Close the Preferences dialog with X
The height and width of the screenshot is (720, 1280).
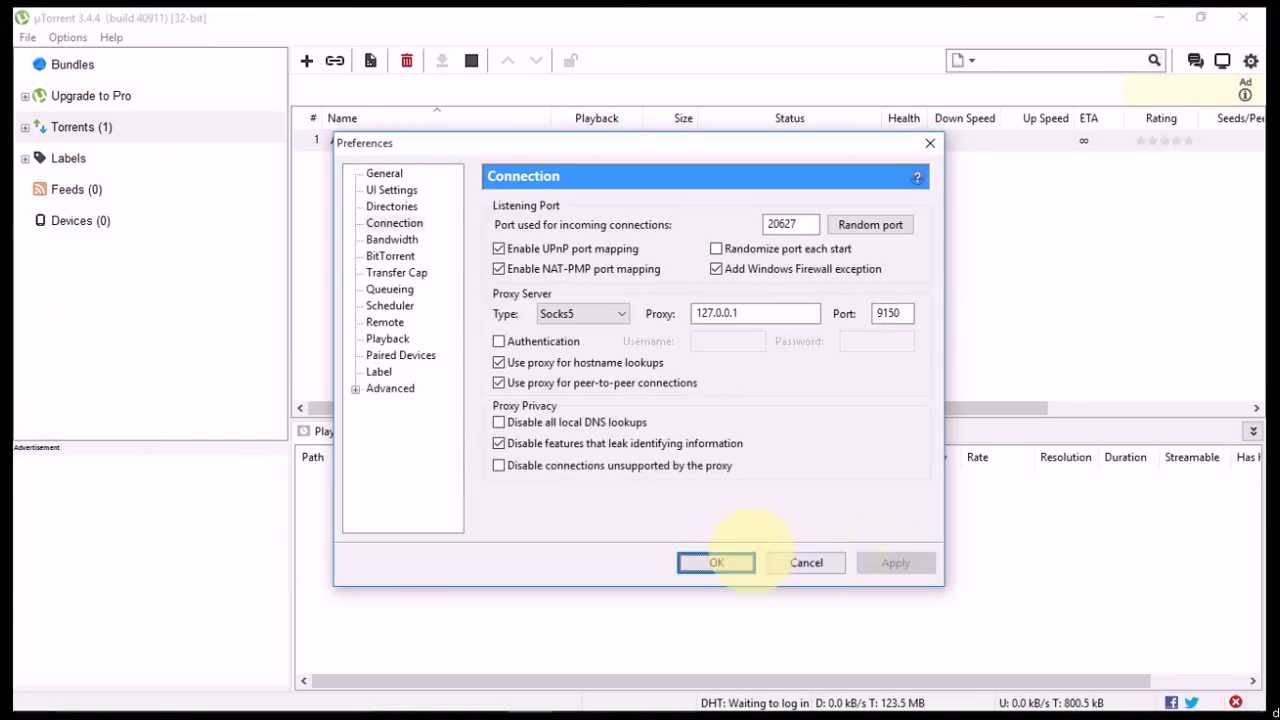[x=930, y=143]
